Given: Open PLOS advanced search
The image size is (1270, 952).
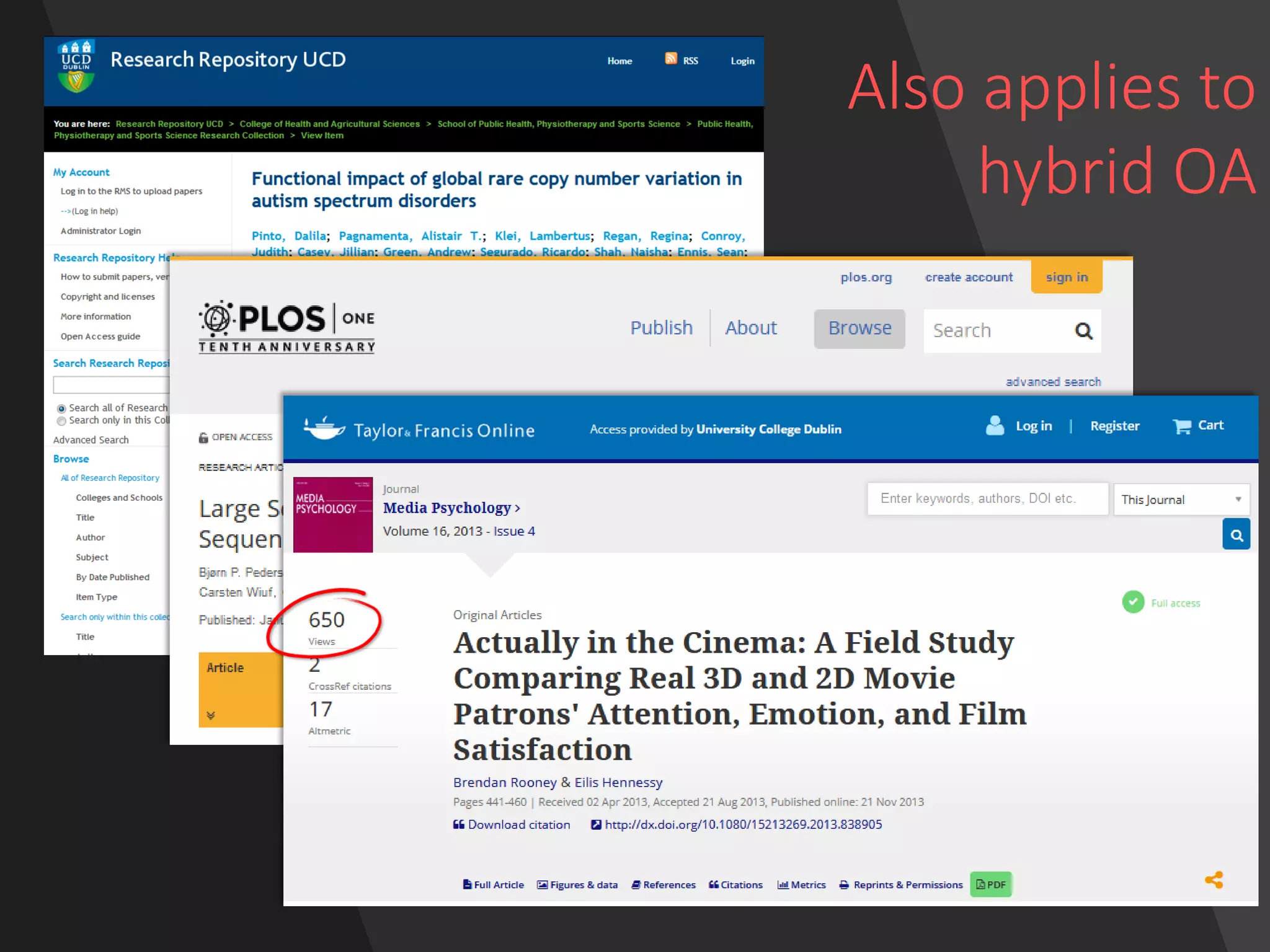Looking at the screenshot, I should tap(1053, 382).
